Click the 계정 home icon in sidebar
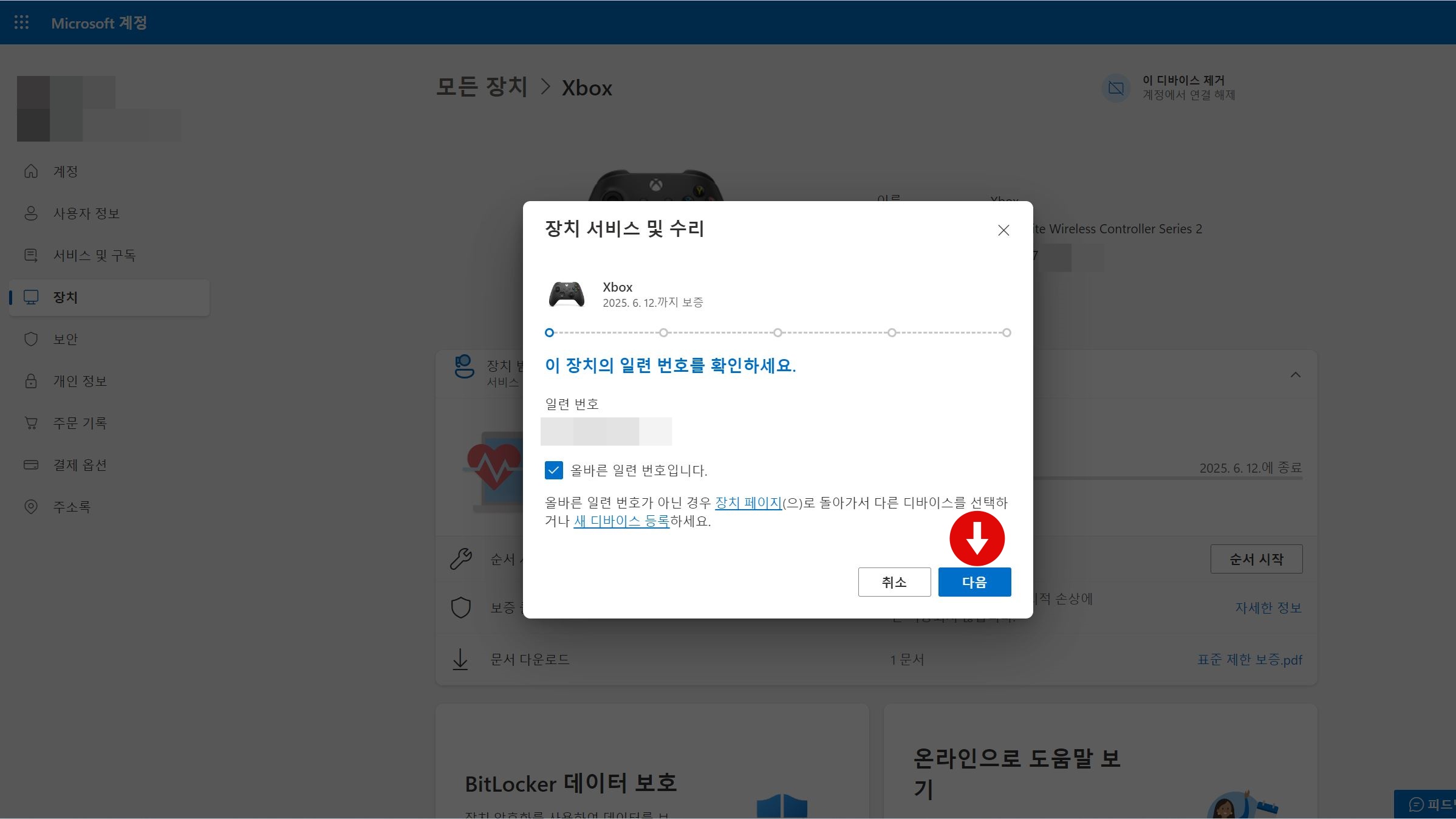This screenshot has height=819, width=1456. [31, 171]
